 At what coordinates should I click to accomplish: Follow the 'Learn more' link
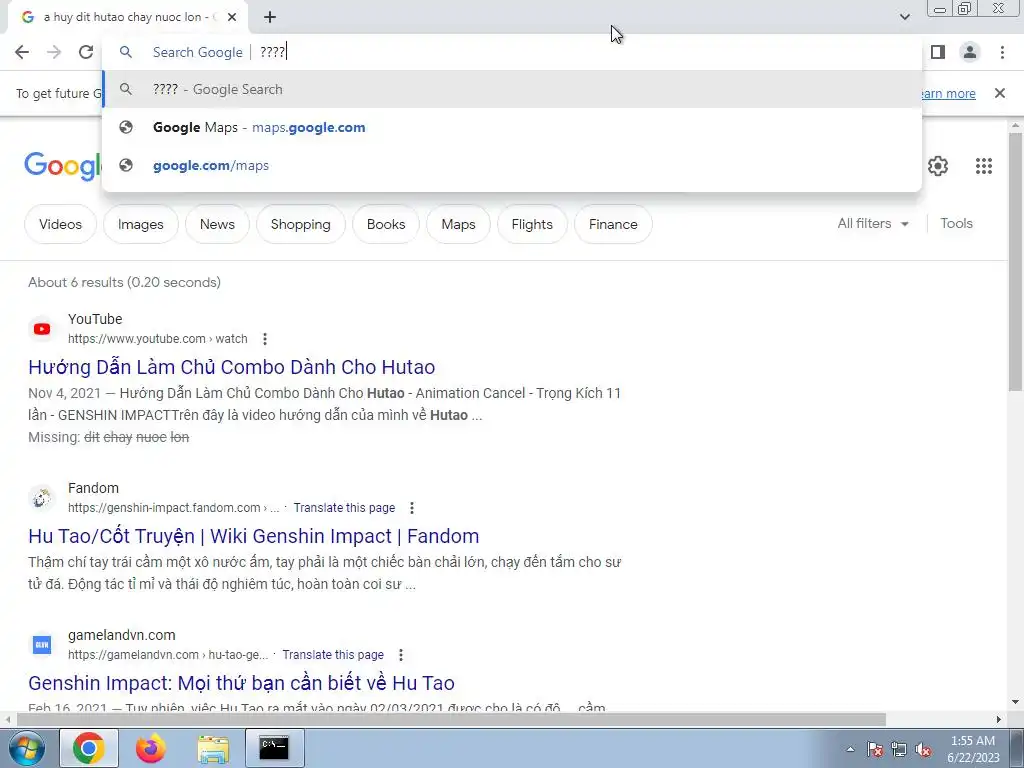(947, 93)
